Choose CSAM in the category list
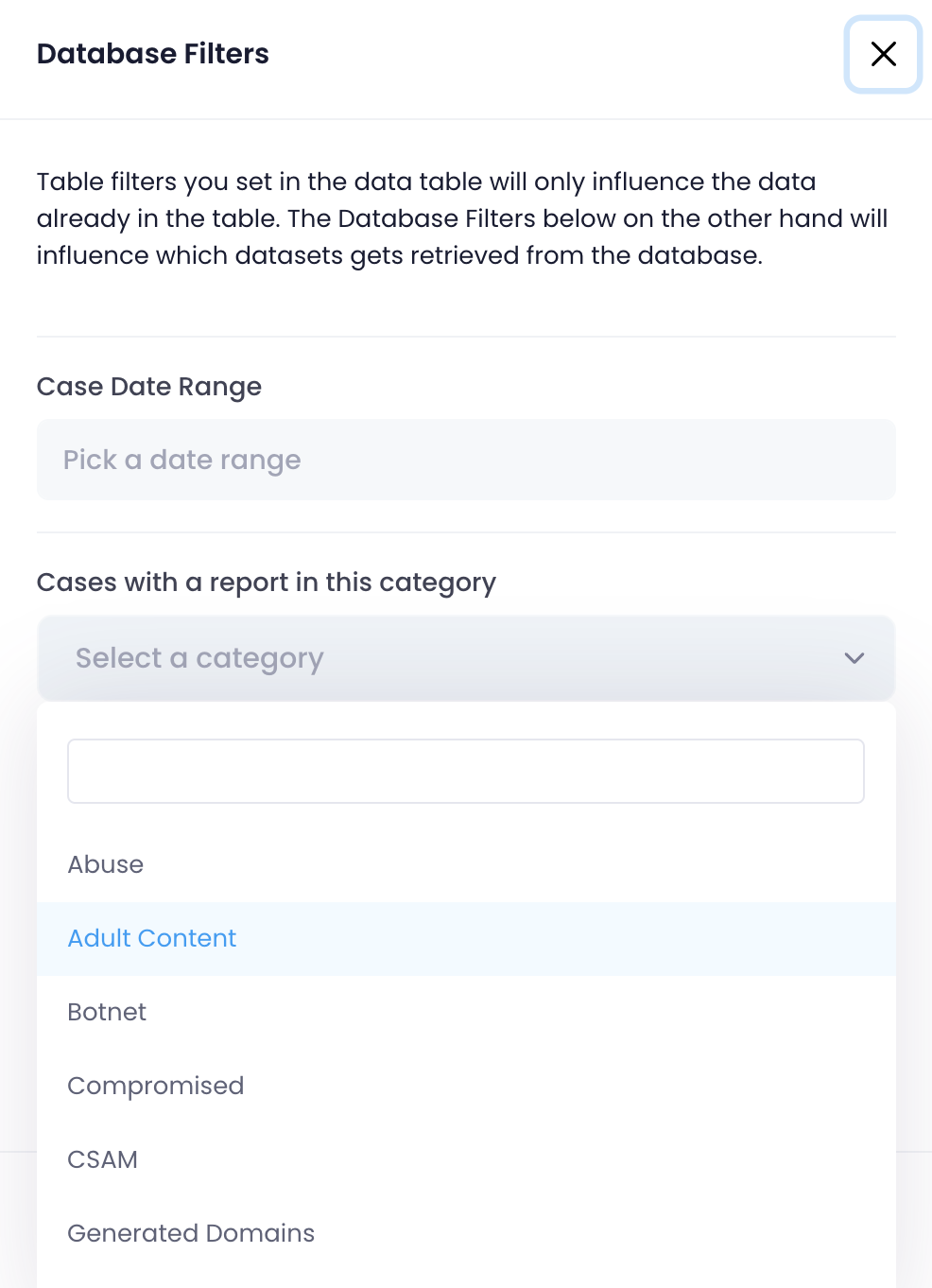This screenshot has width=932, height=1288. pyautogui.click(x=103, y=1159)
